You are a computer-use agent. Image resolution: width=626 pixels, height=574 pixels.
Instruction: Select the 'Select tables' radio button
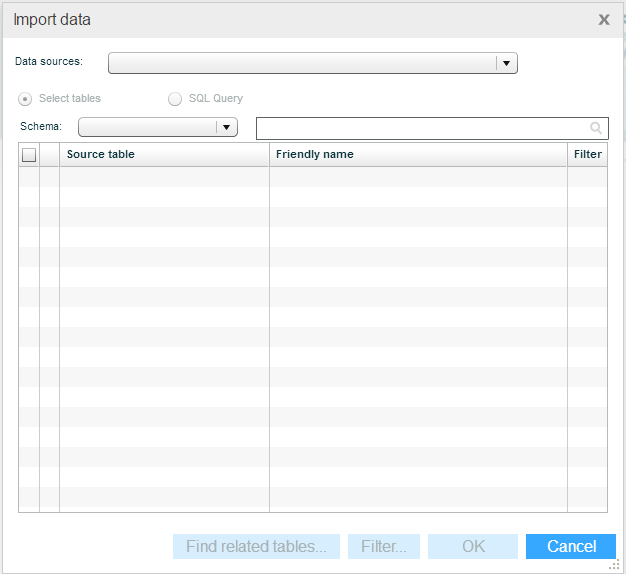click(x=26, y=99)
